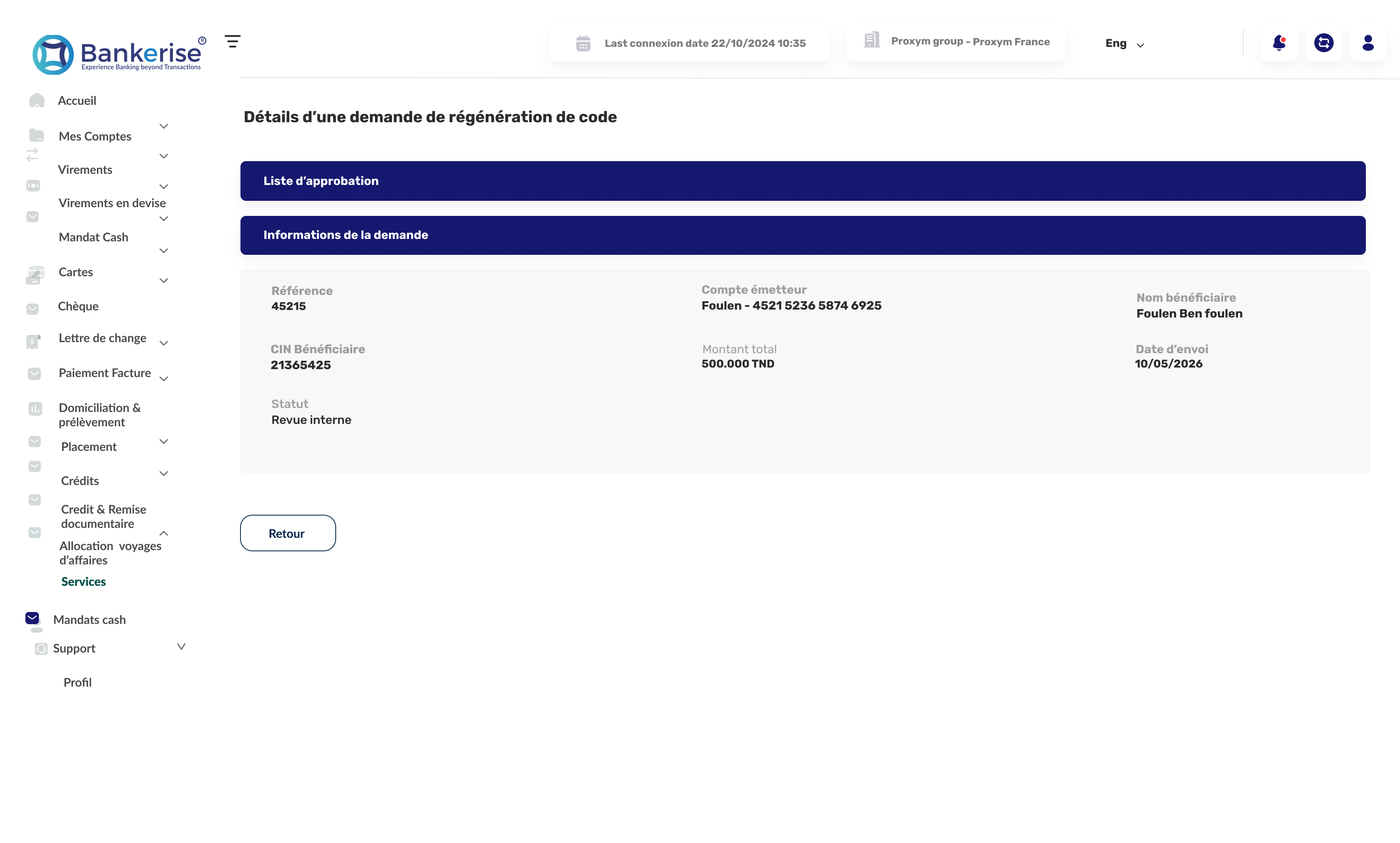Open Cartes menu item
Viewport: 1400px width, 843px height.
(x=75, y=272)
